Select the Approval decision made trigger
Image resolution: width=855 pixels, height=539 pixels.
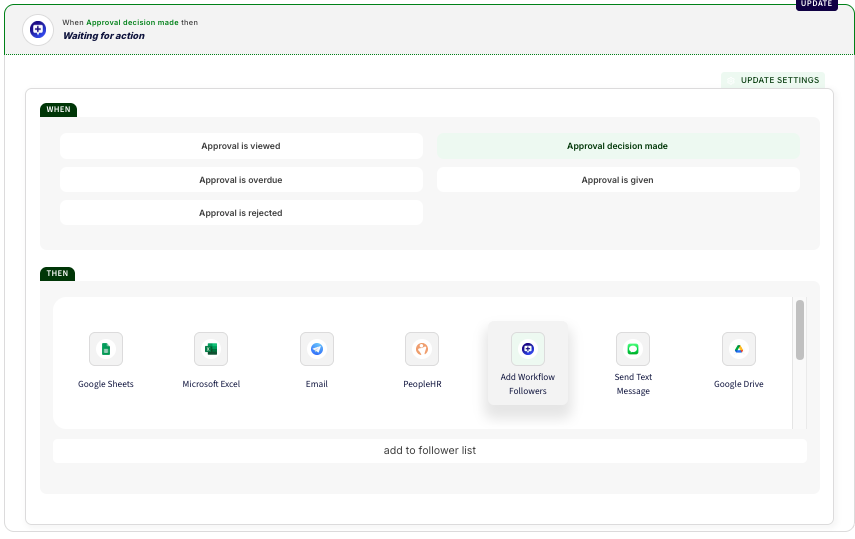(618, 146)
